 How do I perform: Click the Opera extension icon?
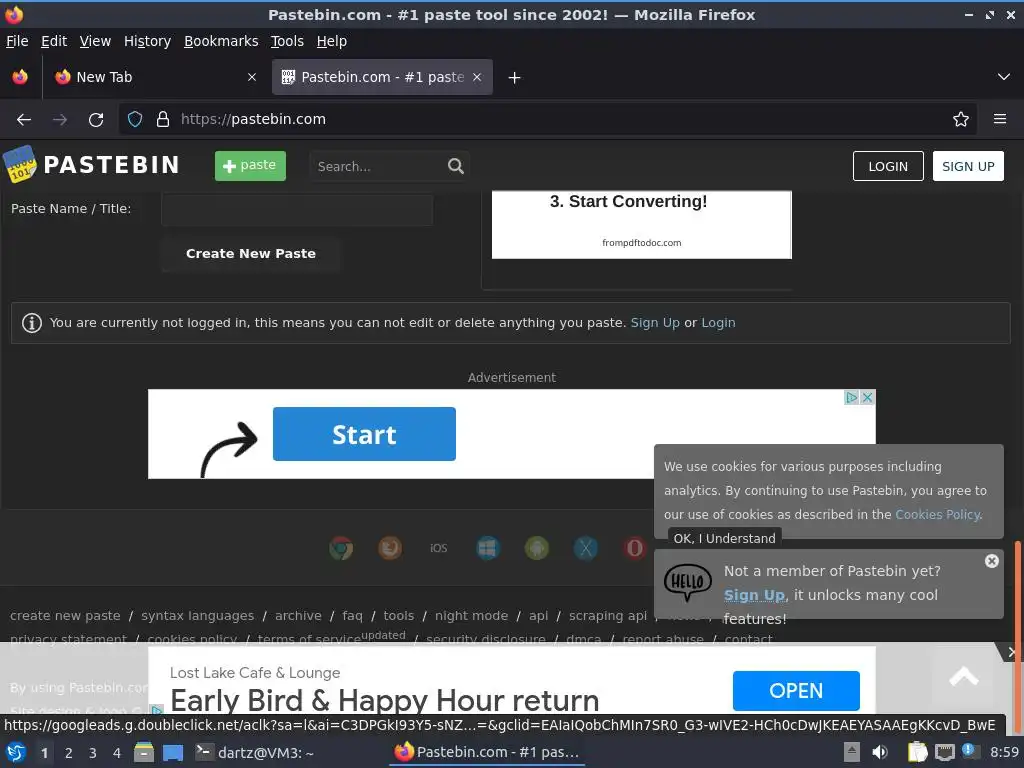point(634,548)
